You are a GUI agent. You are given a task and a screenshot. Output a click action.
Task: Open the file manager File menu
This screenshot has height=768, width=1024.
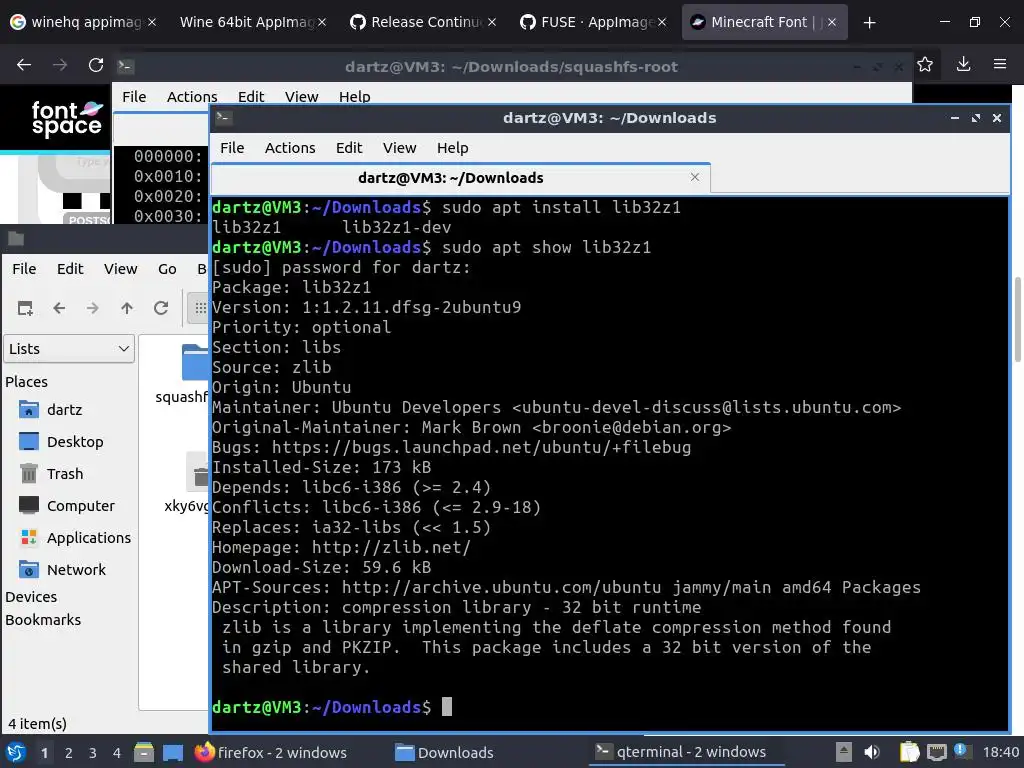click(x=24, y=269)
